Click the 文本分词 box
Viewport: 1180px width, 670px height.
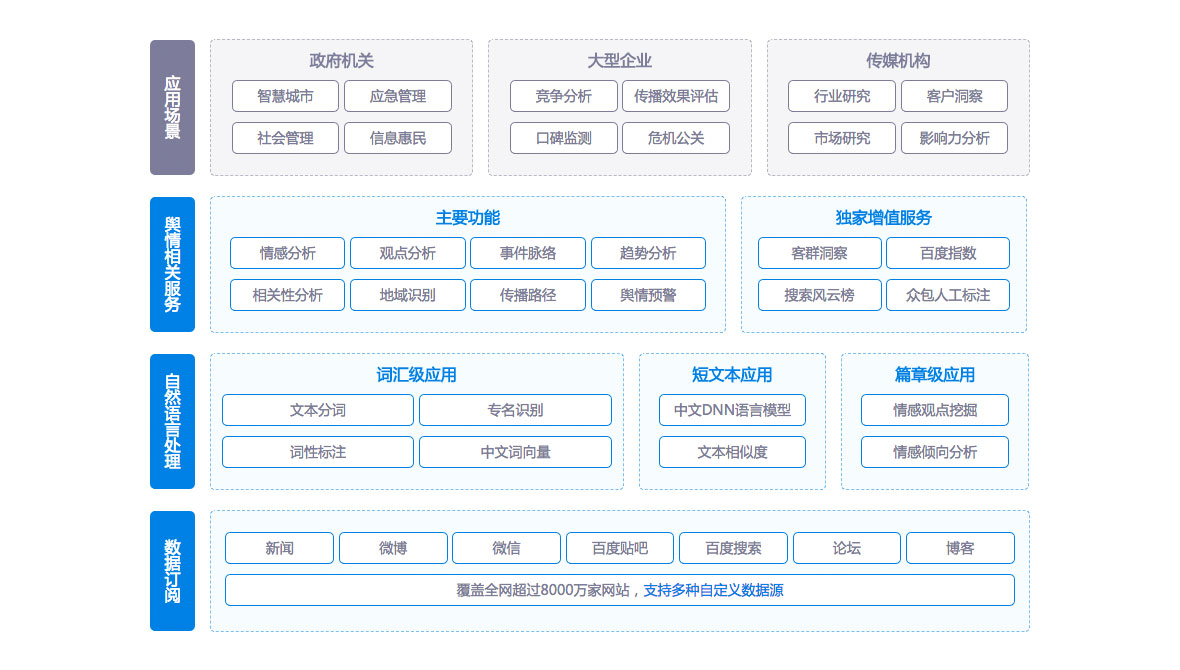317,410
